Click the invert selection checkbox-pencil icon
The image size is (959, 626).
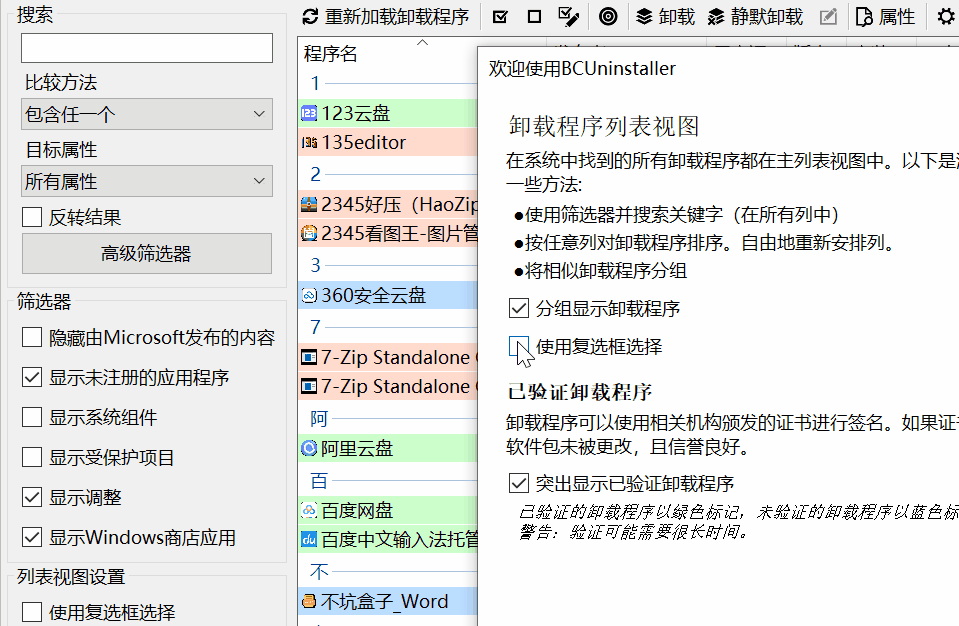(569, 17)
